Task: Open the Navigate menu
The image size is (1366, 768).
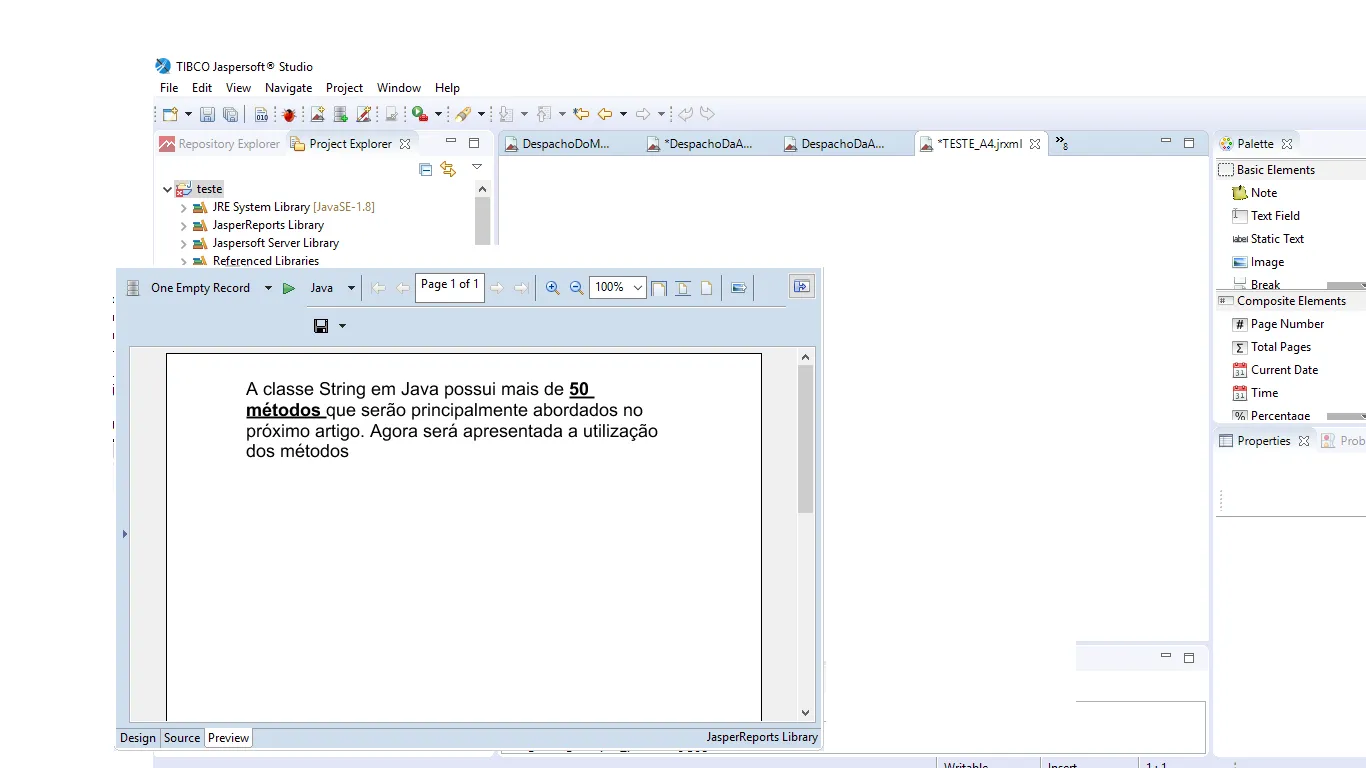Action: pos(289,88)
